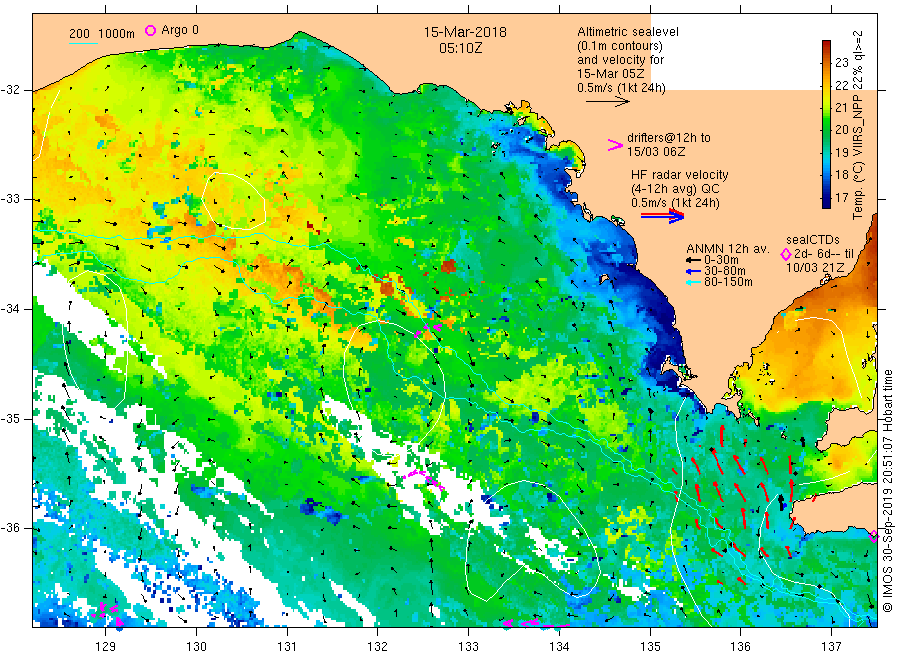Click the 20 label on temperature colorbar

(841, 130)
